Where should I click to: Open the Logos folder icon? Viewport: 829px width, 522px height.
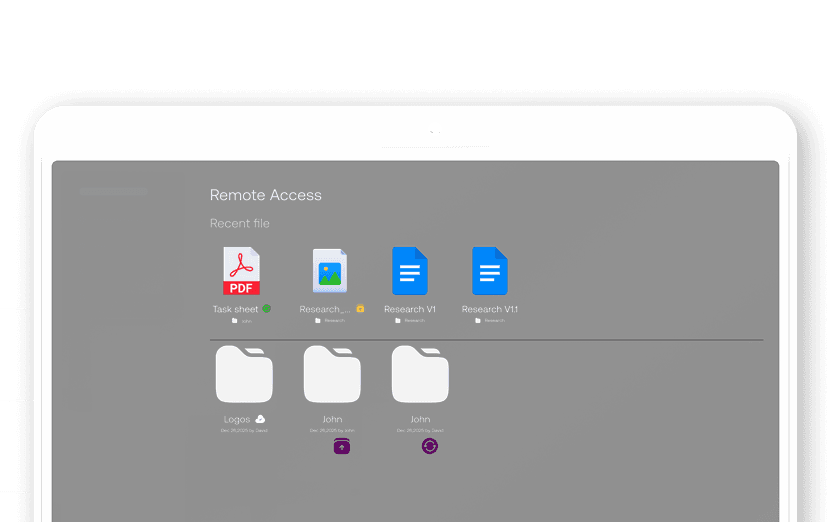click(244, 374)
